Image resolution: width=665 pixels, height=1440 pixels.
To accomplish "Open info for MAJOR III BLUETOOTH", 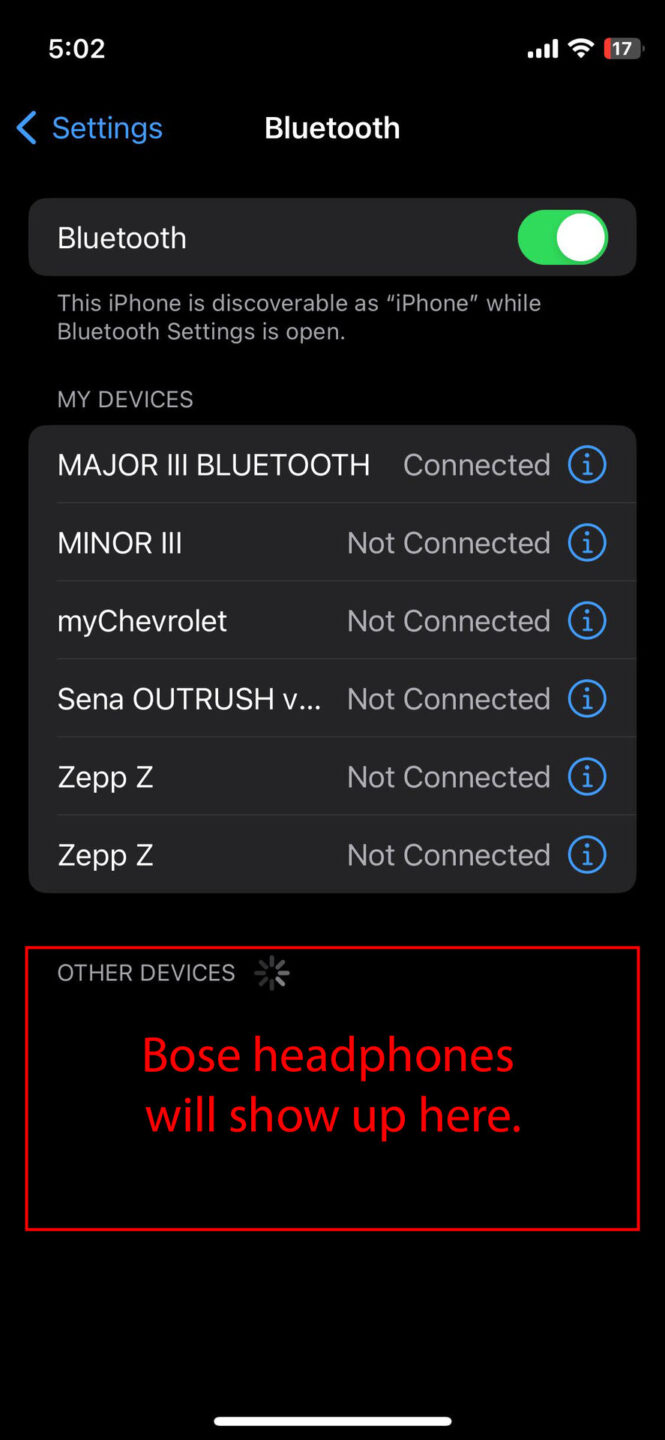I will (x=587, y=465).
